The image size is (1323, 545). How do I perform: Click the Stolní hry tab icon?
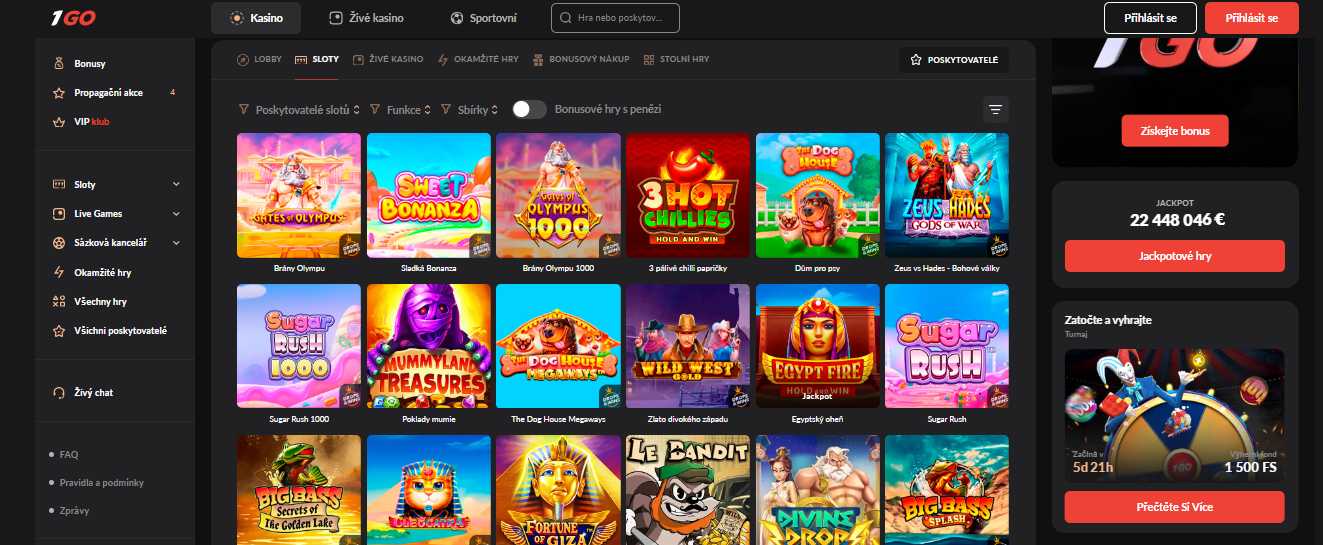tap(649, 60)
